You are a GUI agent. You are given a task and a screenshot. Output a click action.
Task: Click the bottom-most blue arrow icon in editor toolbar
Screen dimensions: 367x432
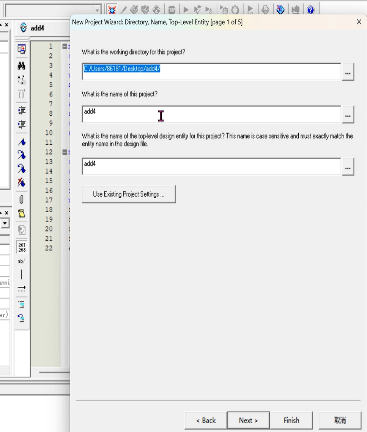(x=22, y=318)
